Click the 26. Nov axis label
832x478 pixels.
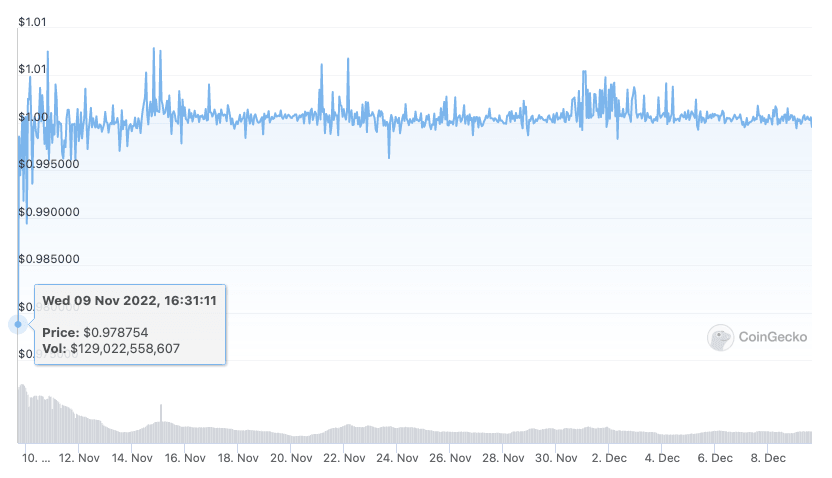[450, 458]
